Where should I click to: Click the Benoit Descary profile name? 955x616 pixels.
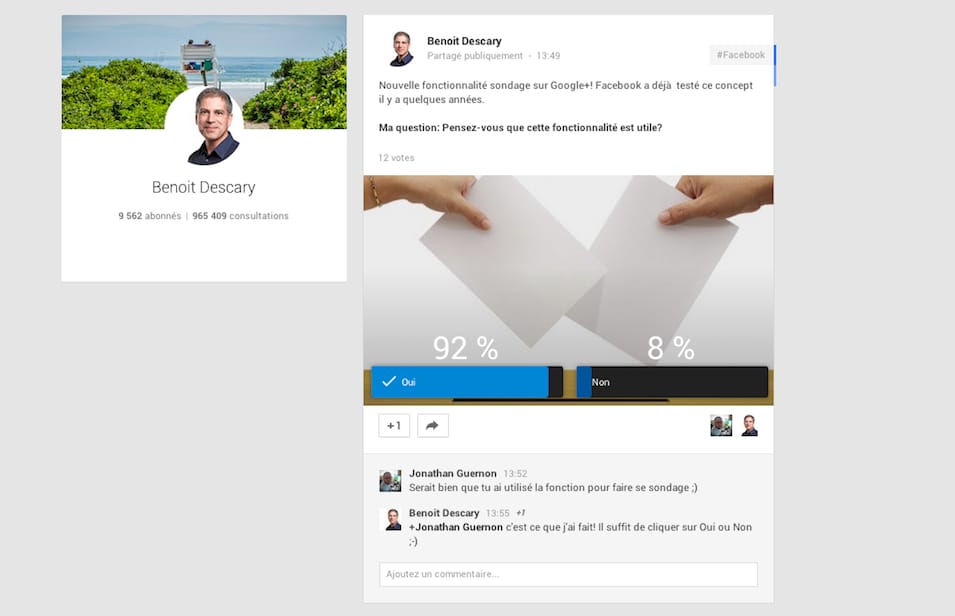[x=204, y=187]
